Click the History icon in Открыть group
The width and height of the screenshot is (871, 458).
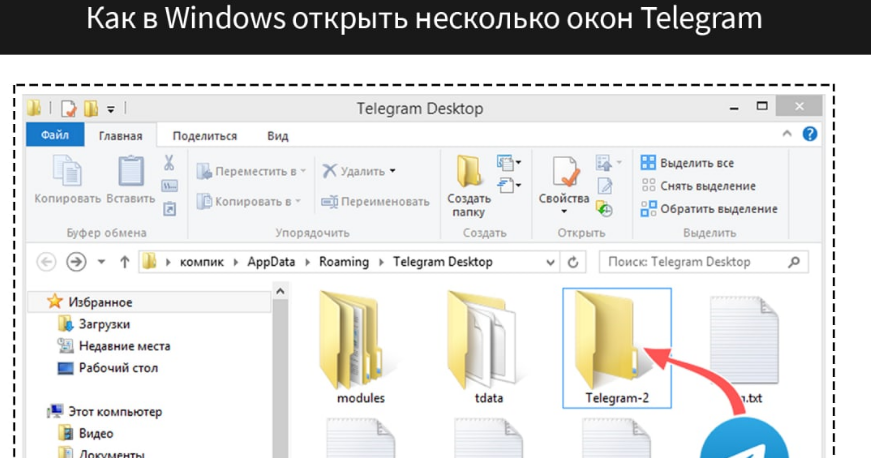pos(604,209)
